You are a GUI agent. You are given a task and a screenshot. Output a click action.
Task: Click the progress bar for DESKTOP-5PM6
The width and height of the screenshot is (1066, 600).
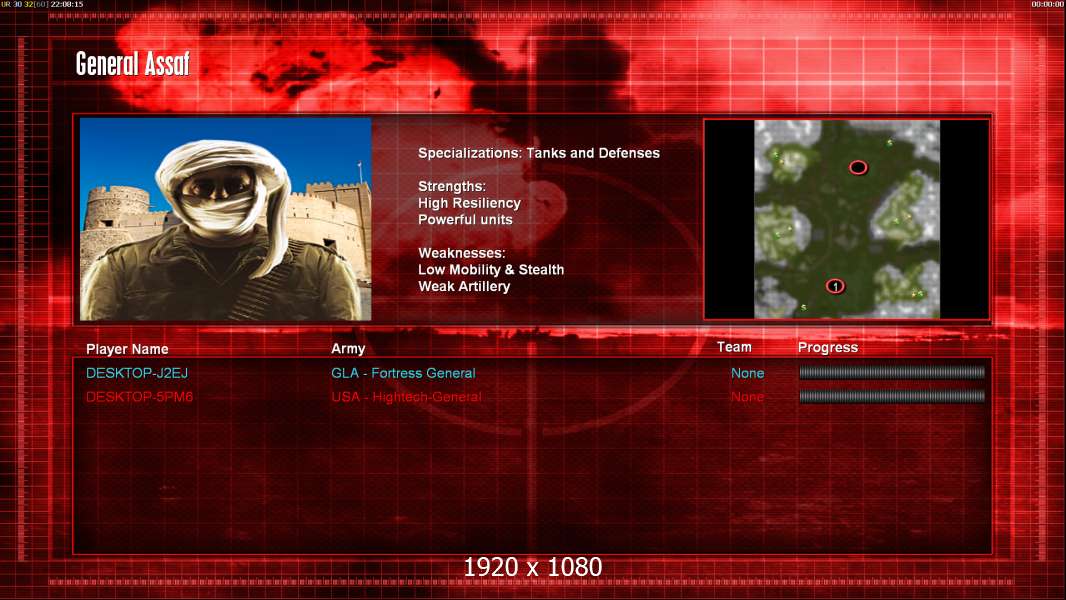click(892, 396)
